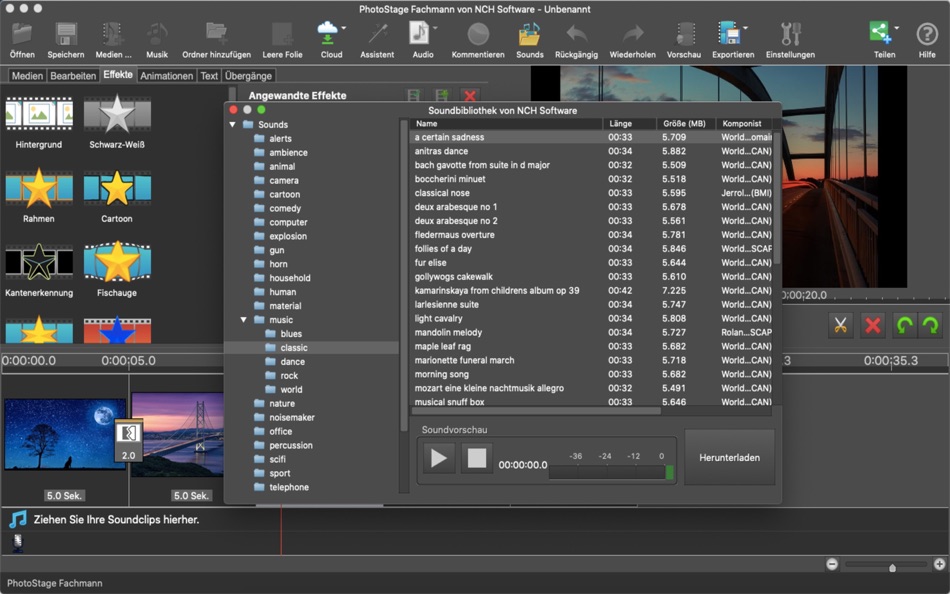The width and height of the screenshot is (950, 594).
Task: Click the timeline zoom slider handle
Action: tap(892, 567)
